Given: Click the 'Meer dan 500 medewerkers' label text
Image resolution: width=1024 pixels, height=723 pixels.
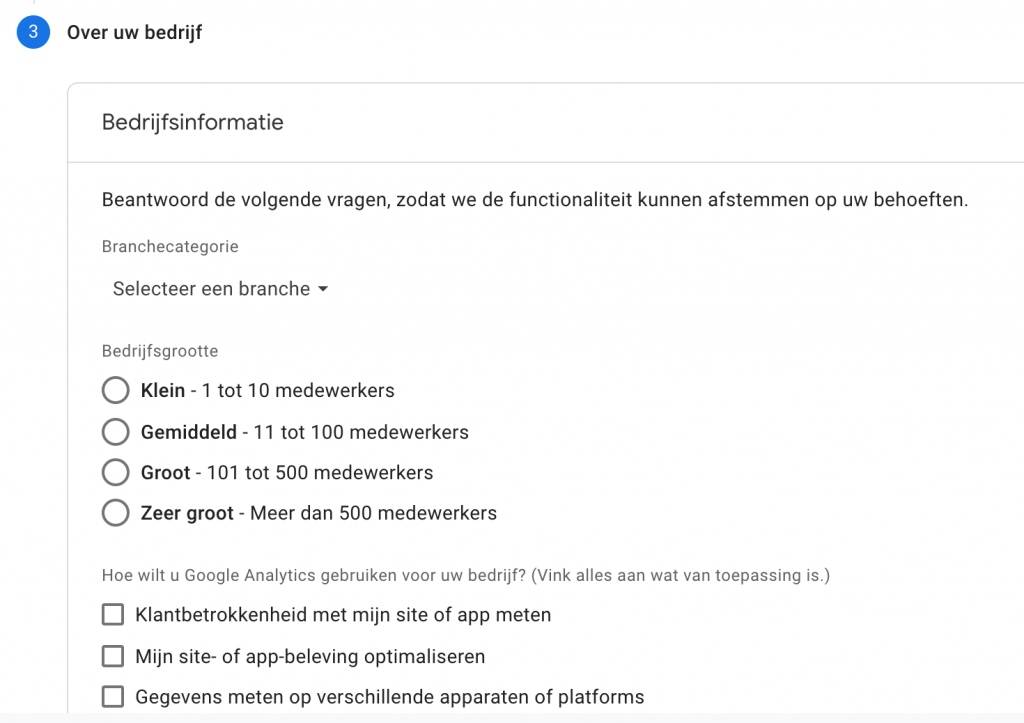Looking at the screenshot, I should [374, 513].
